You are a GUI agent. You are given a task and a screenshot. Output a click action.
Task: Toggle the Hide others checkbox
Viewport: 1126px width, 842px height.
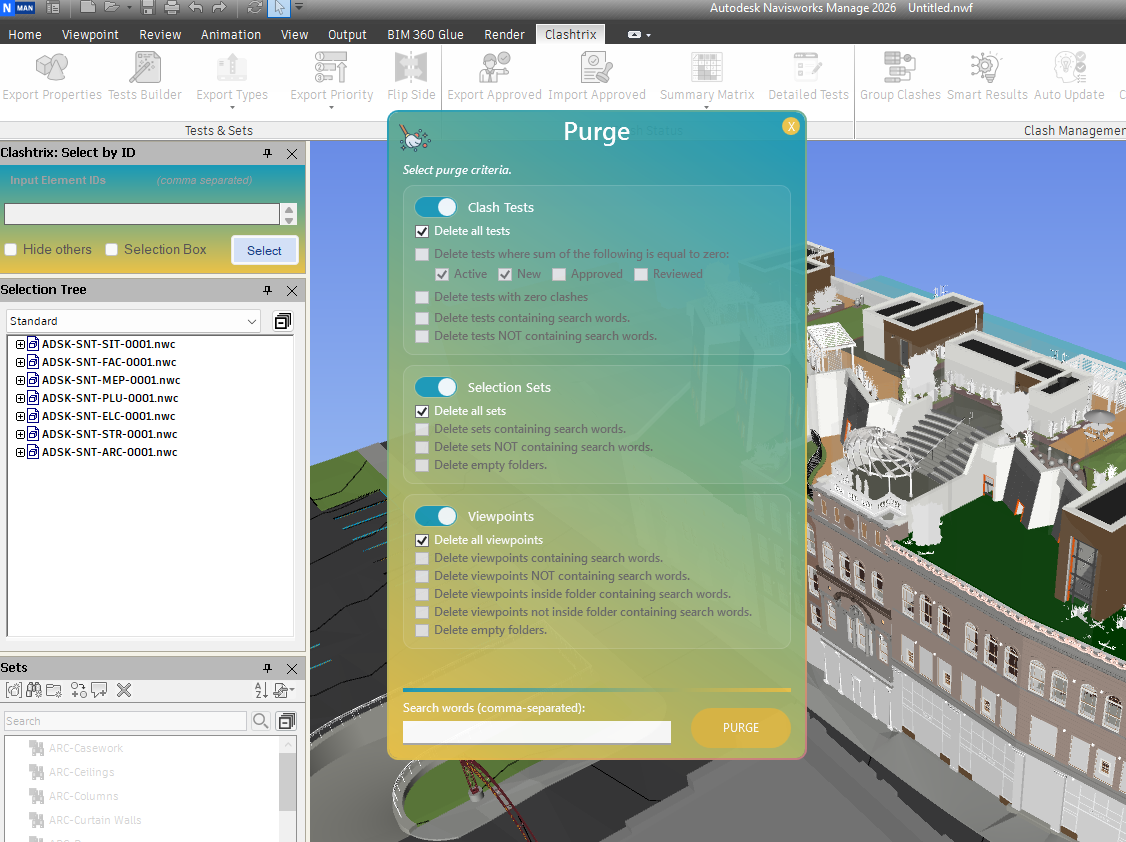[11, 250]
